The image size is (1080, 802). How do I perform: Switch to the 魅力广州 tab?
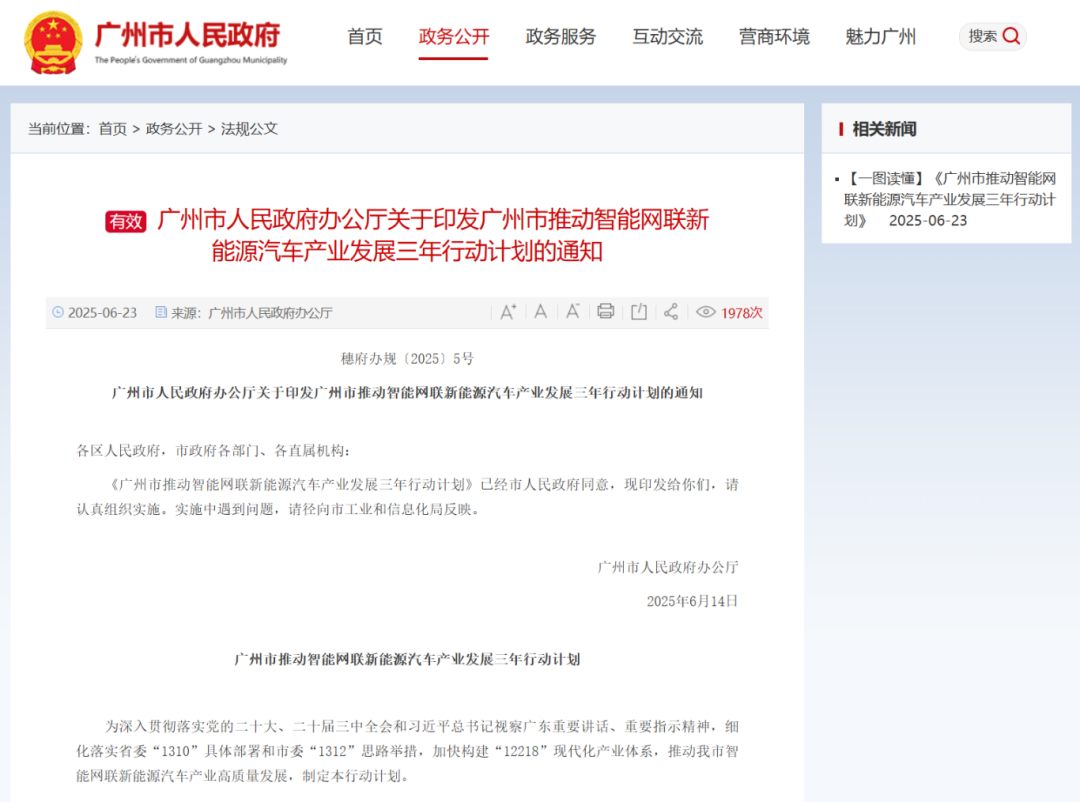pos(879,37)
